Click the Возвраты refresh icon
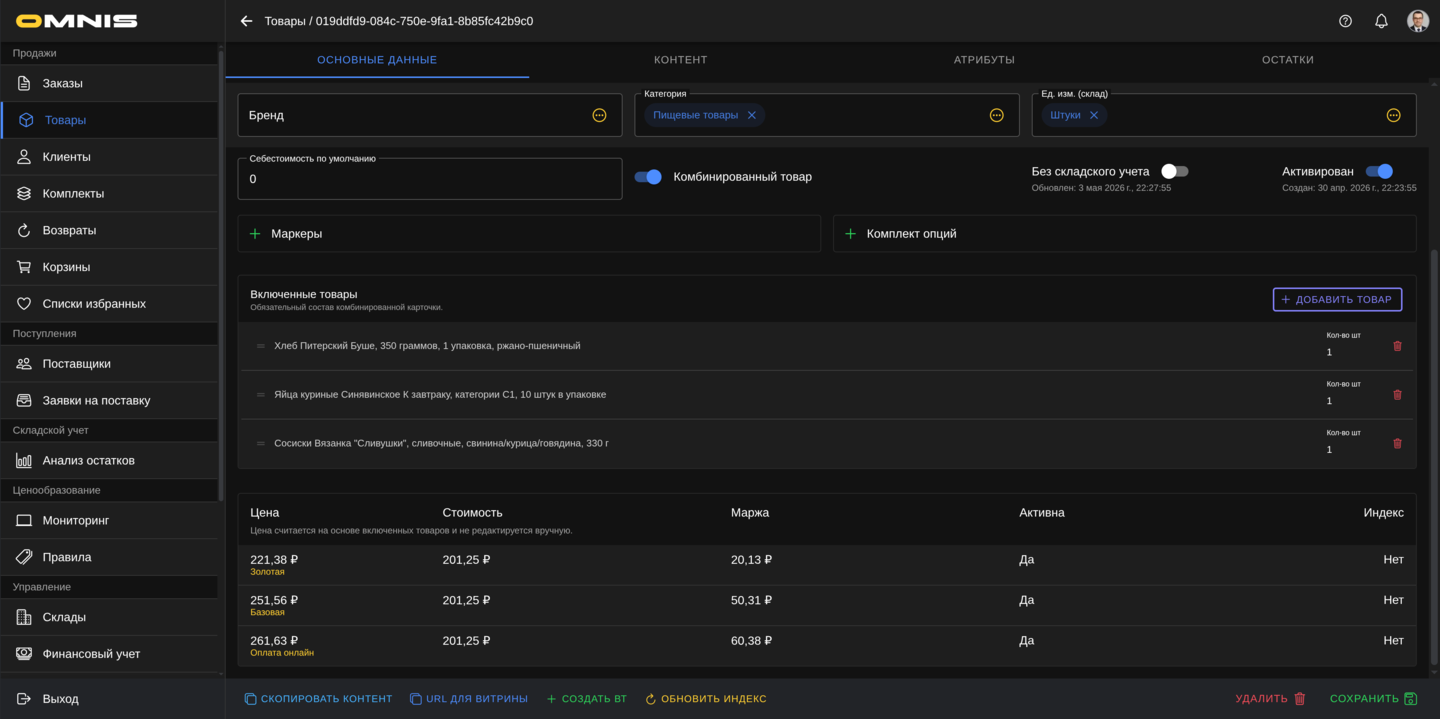 [24, 230]
